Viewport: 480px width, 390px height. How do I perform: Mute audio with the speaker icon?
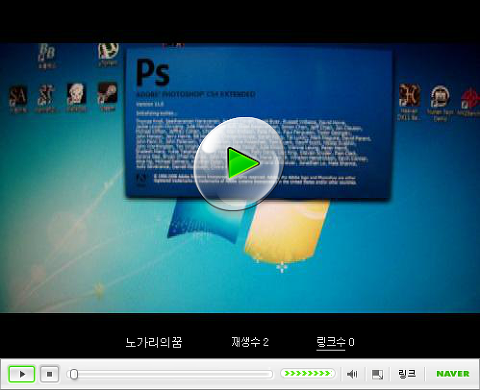(352, 374)
